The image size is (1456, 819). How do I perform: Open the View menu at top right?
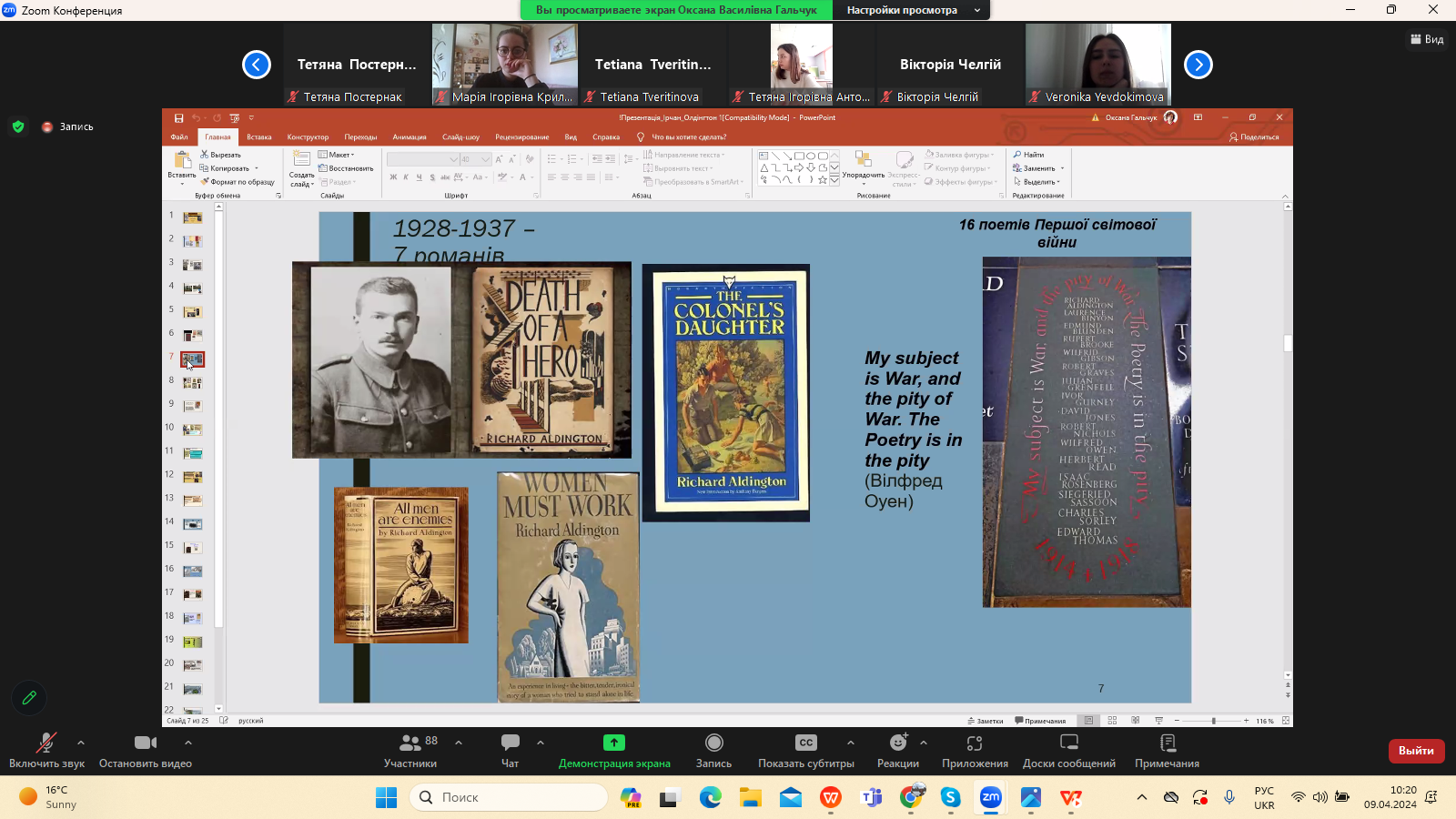1427,39
